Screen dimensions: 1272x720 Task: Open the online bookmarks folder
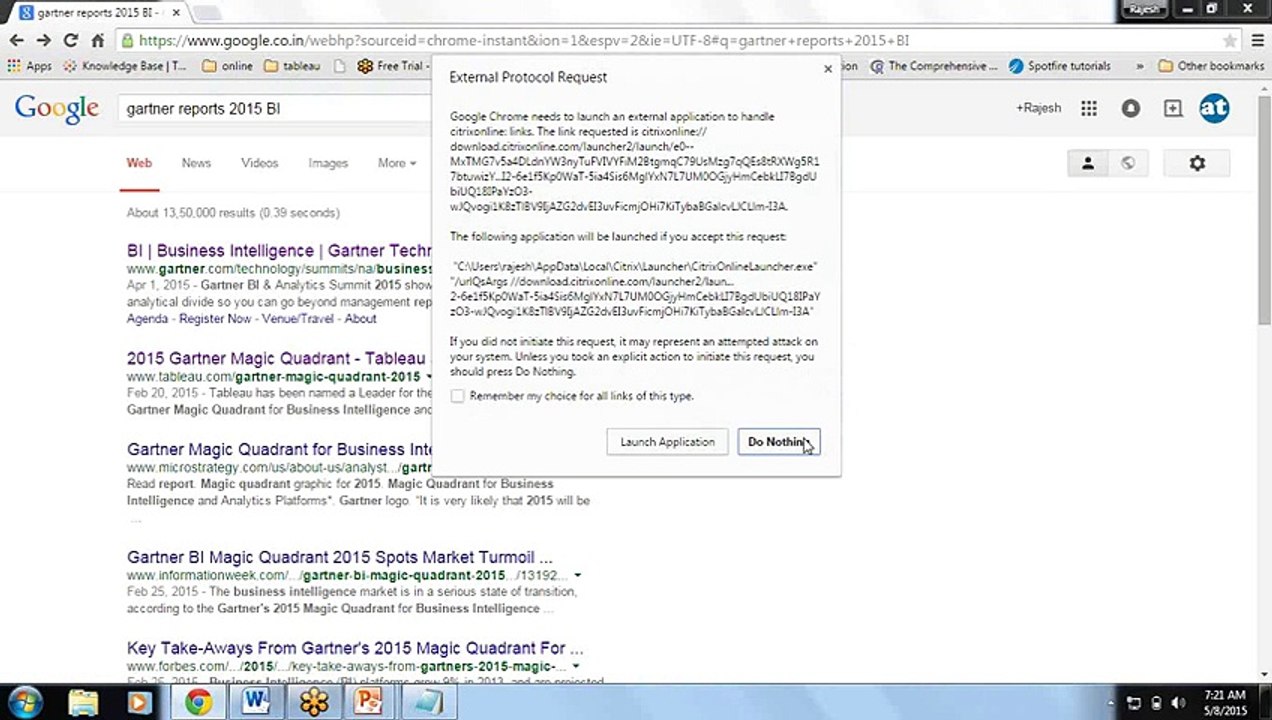click(x=227, y=66)
